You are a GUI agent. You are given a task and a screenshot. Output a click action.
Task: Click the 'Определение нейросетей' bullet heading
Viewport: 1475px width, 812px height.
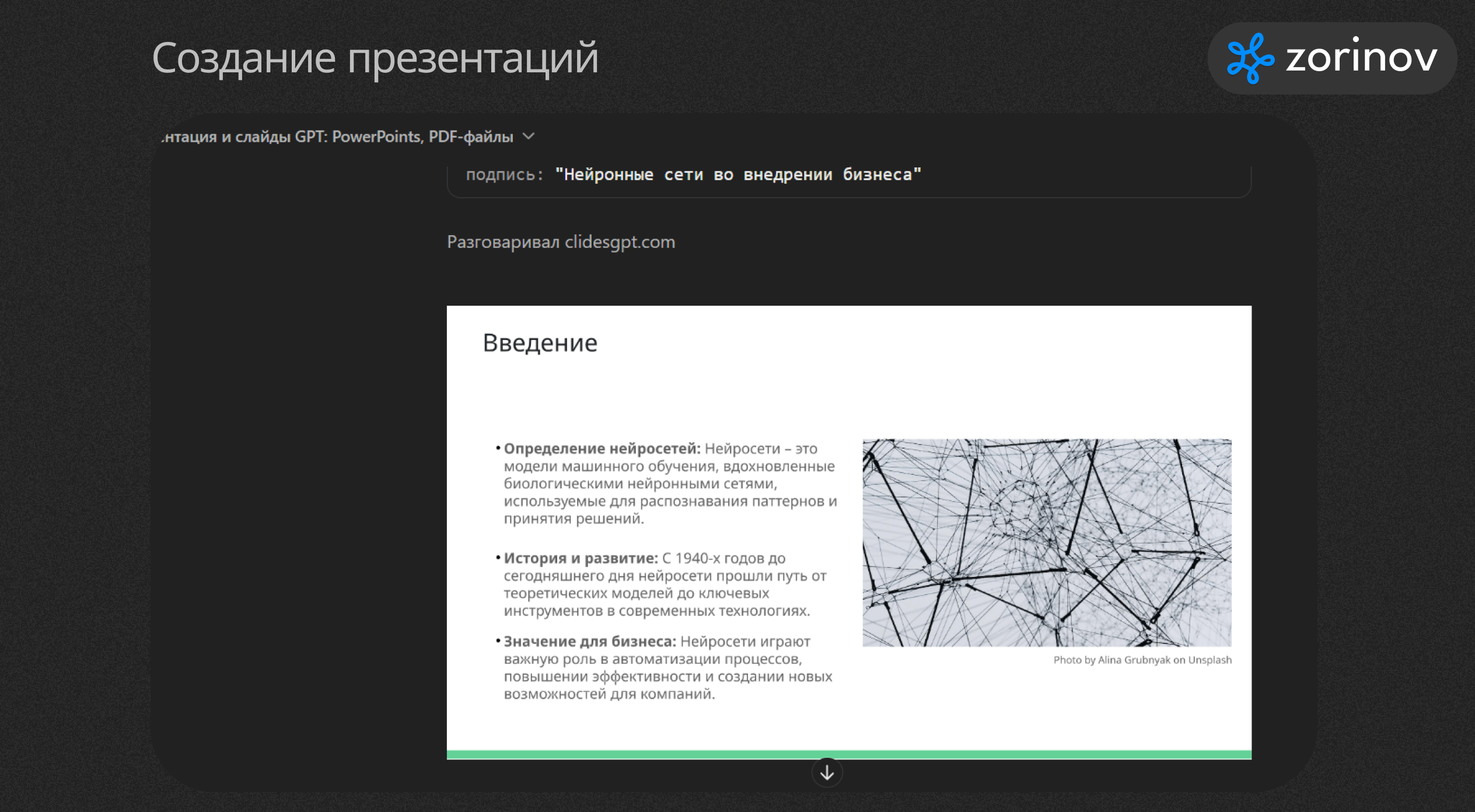click(x=602, y=449)
